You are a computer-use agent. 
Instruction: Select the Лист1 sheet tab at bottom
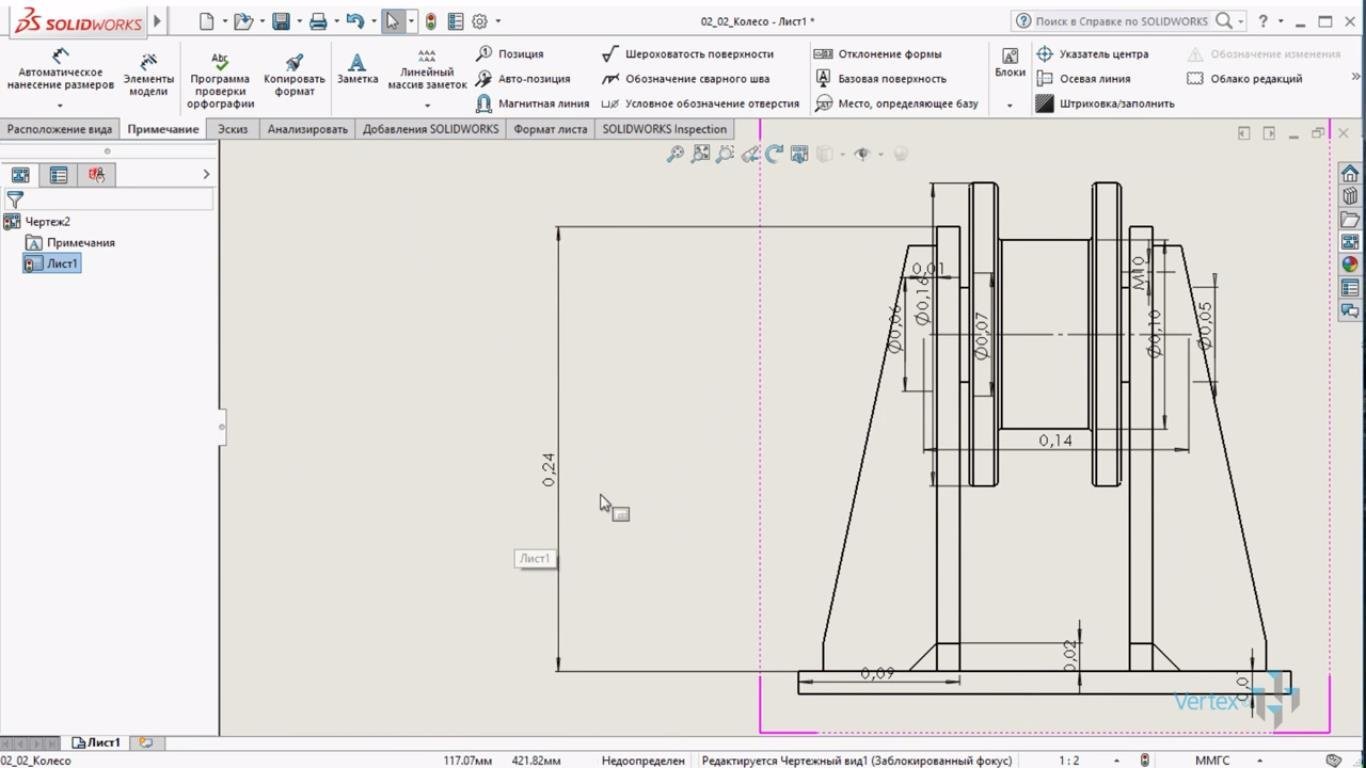pos(97,743)
